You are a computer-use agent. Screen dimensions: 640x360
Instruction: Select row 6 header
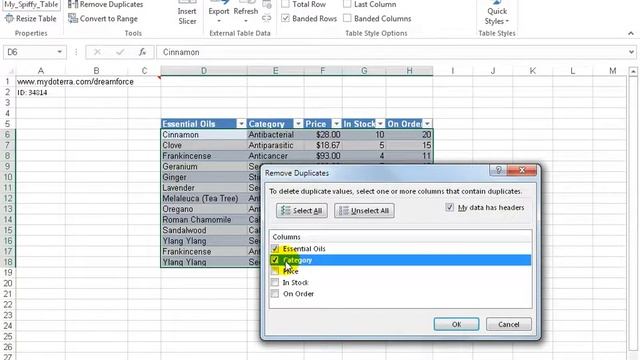[8, 135]
